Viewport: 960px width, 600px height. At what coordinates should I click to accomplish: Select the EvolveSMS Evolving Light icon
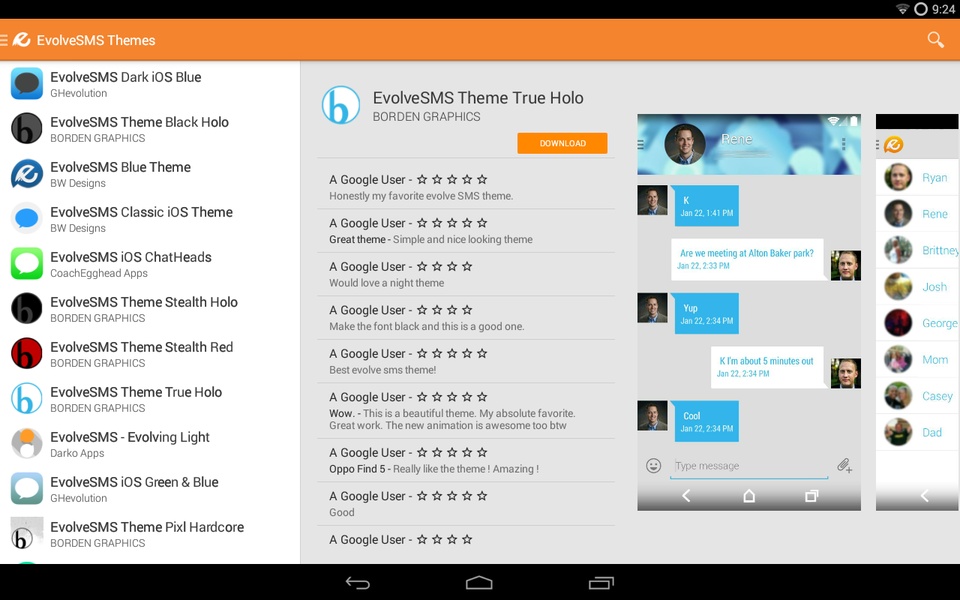(27, 443)
